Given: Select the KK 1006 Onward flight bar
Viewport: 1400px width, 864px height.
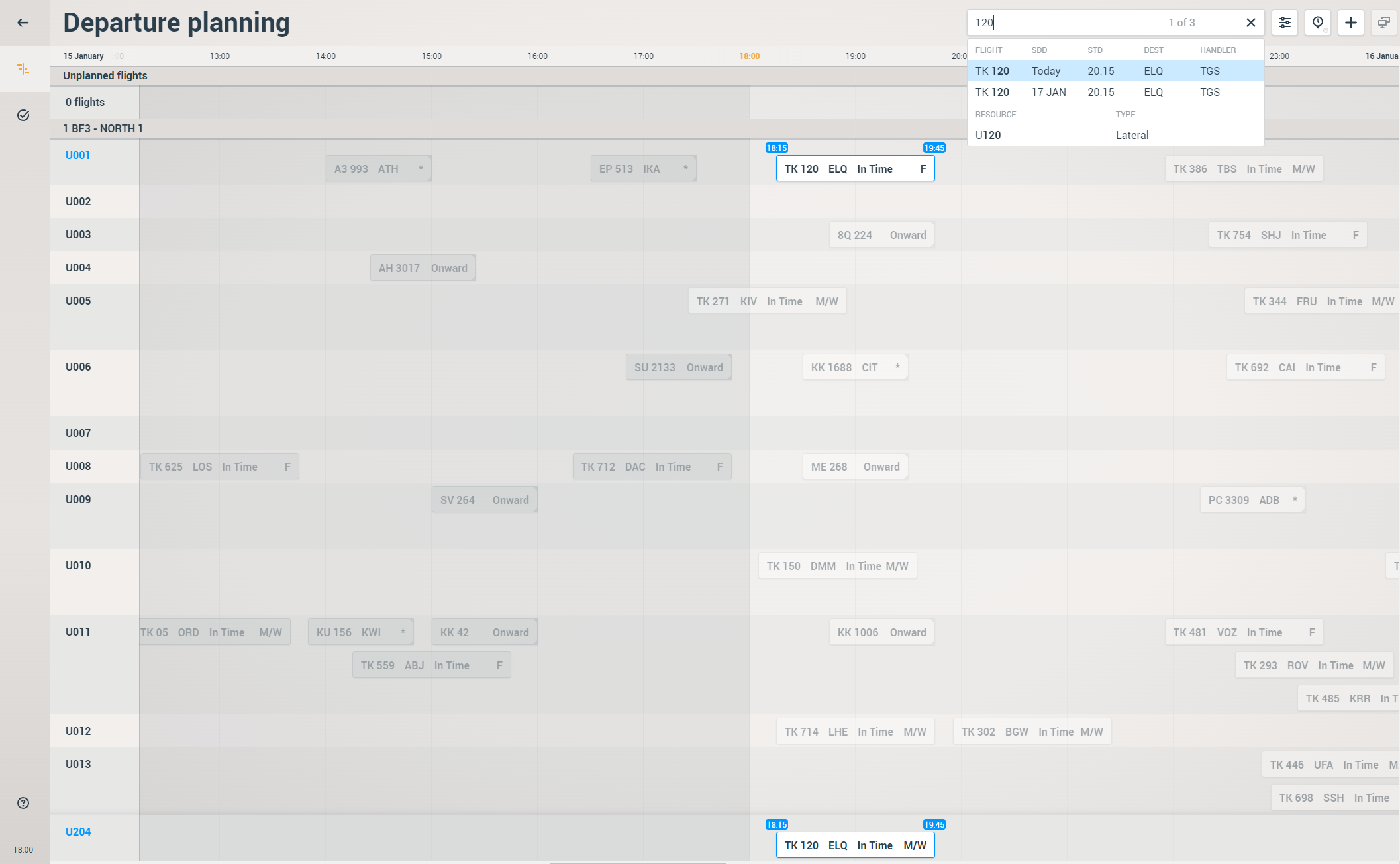Looking at the screenshot, I should (882, 632).
